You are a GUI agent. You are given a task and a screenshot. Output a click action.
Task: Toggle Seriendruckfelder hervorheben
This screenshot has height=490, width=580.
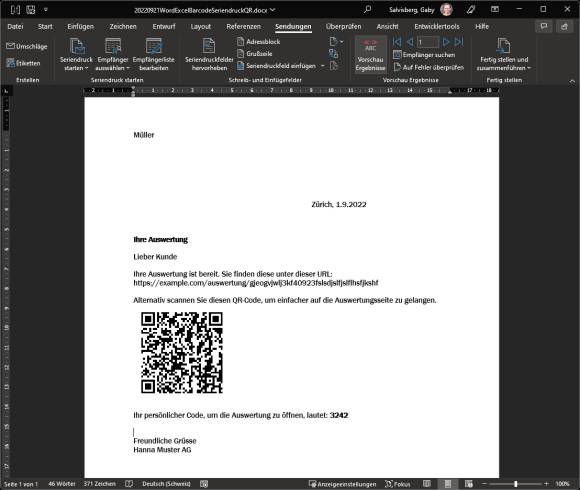point(209,54)
